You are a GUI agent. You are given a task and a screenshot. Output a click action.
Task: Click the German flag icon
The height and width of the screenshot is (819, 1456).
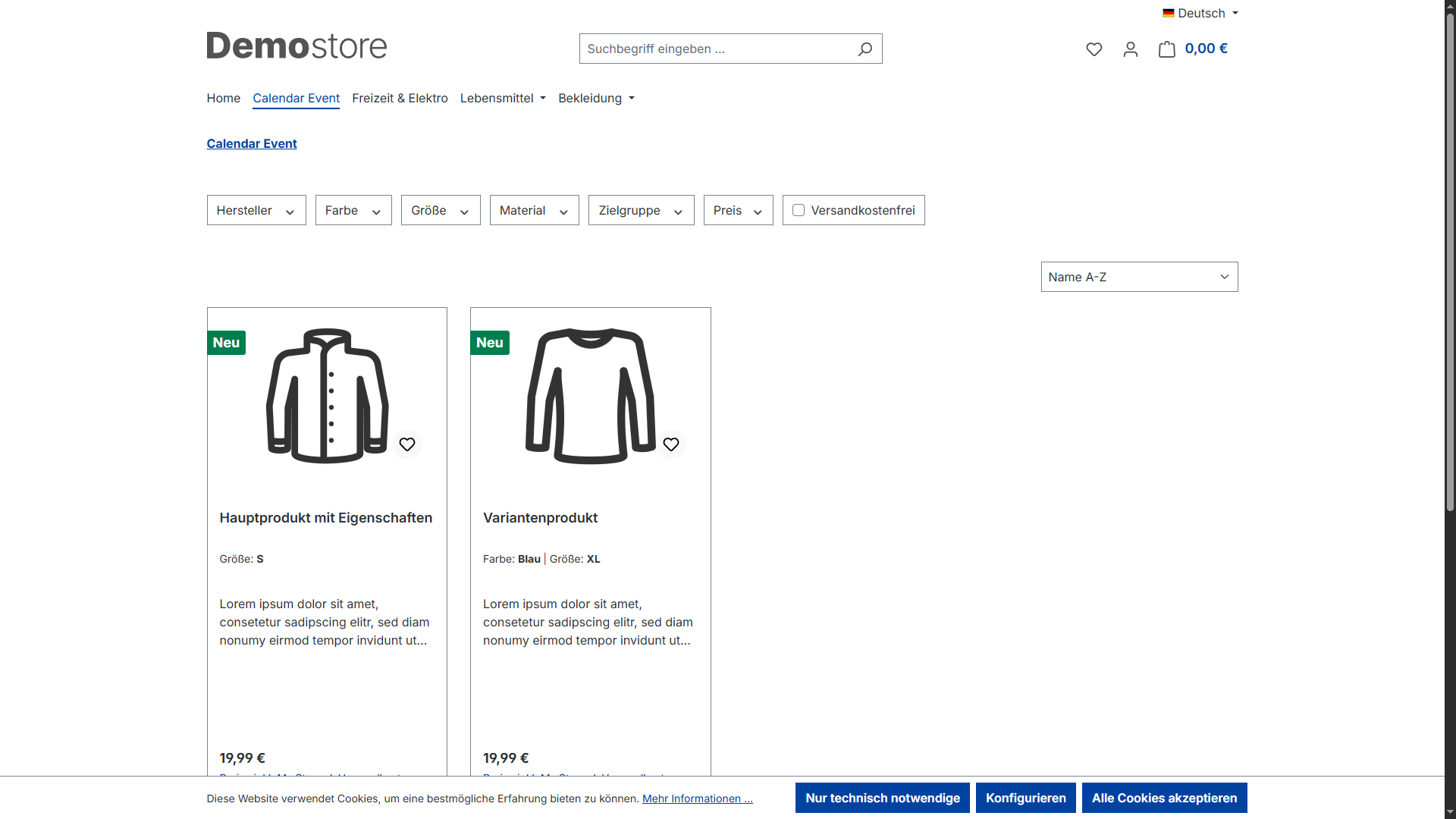1168,12
